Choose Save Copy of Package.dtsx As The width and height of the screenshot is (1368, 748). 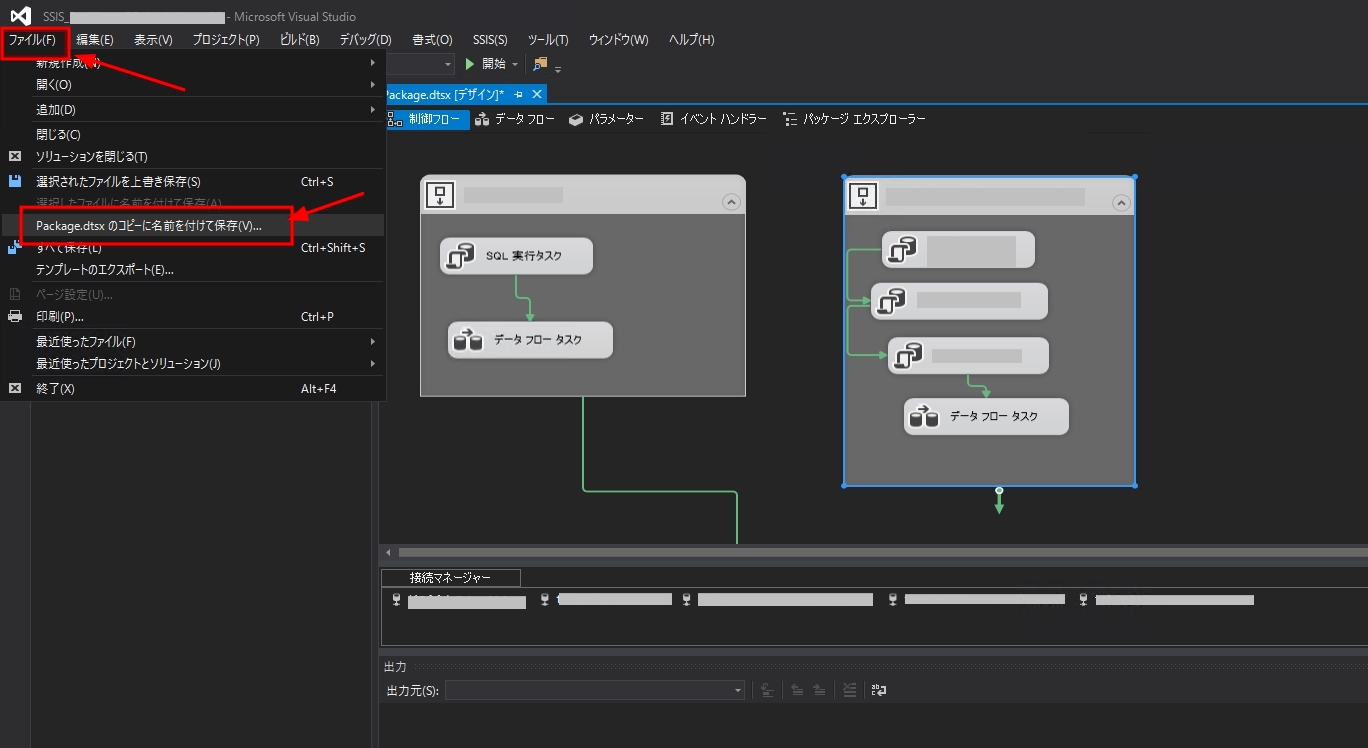coord(149,226)
